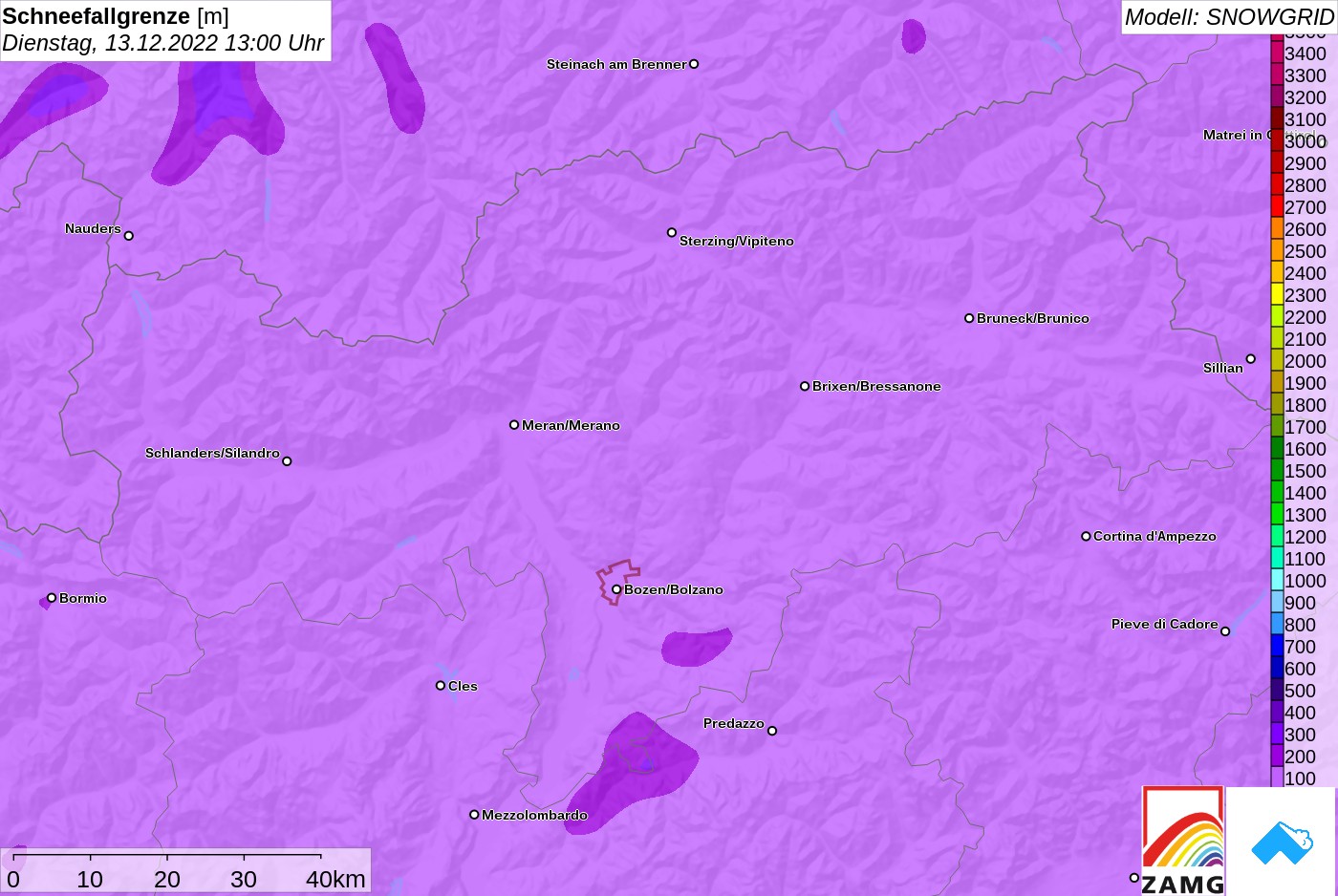The image size is (1338, 896).
Task: Click the 'Schneefallgrenze' title text
Action: point(97,16)
